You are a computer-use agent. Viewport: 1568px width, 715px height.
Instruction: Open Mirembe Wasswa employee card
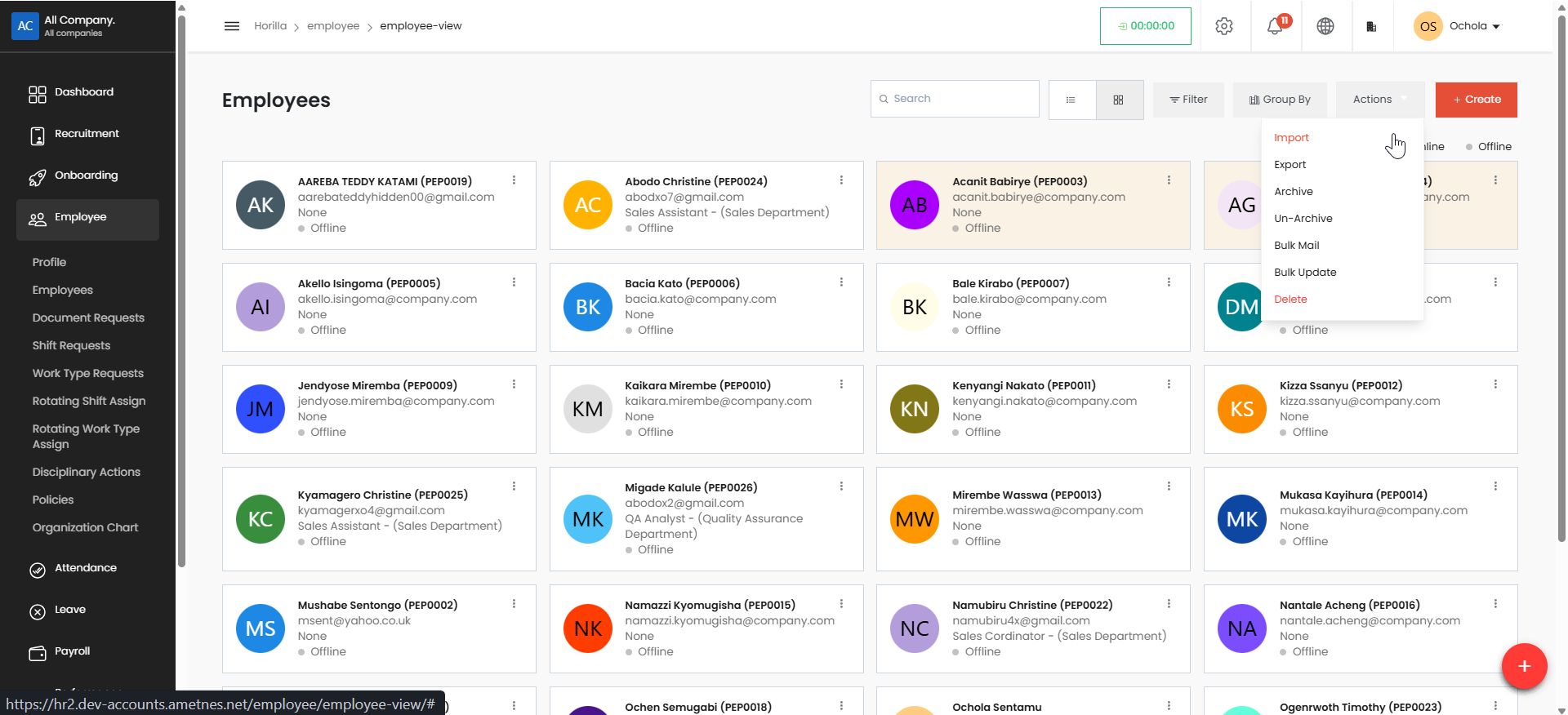coord(1033,519)
